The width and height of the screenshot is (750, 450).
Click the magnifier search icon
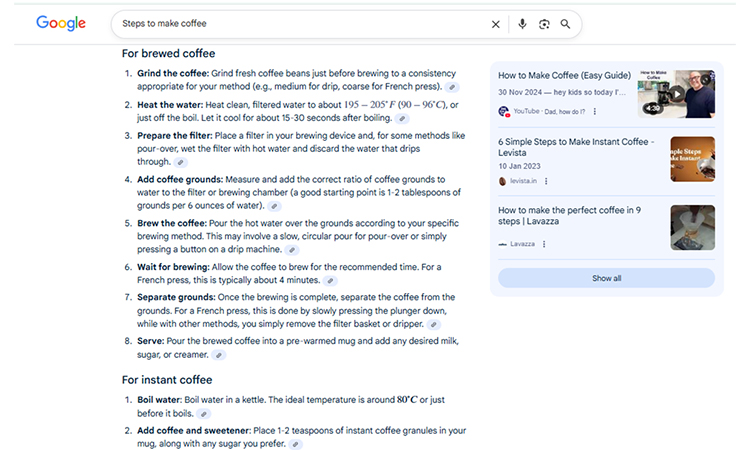[x=566, y=24]
